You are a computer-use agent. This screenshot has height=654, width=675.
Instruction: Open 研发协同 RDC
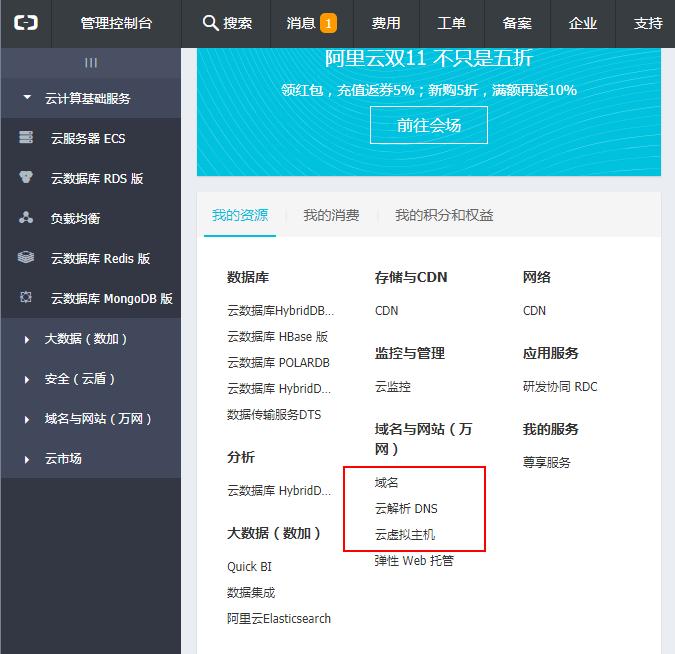(x=560, y=387)
